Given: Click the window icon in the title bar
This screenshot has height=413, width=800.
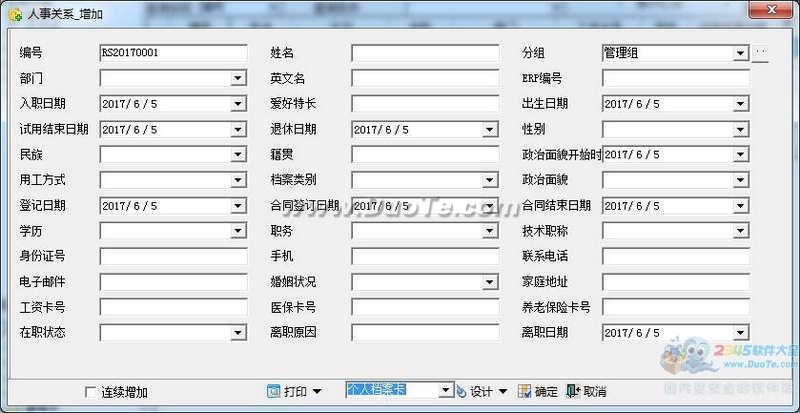Looking at the screenshot, I should [x=13, y=14].
